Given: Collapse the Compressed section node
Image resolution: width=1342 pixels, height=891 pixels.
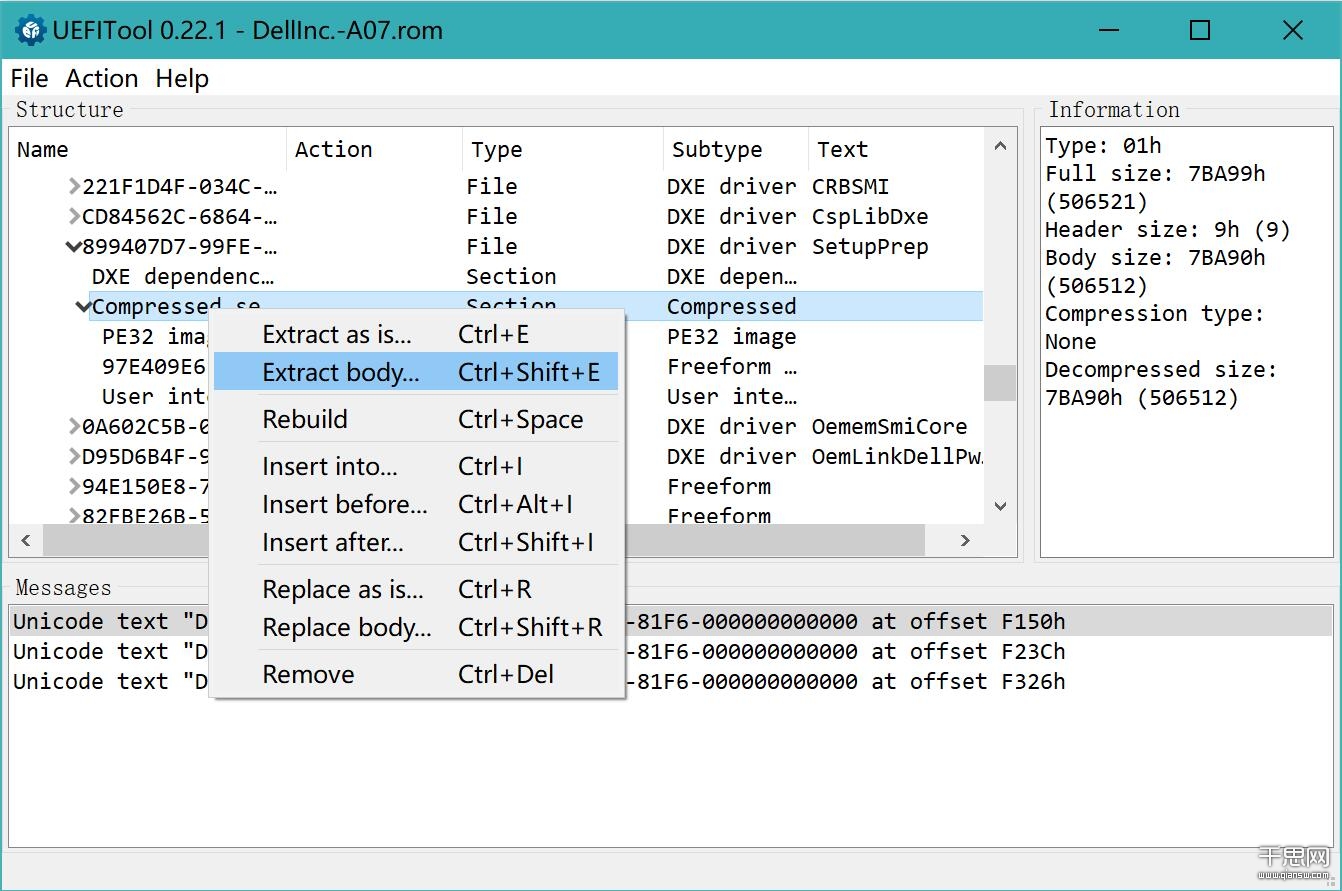Looking at the screenshot, I should click(x=83, y=307).
